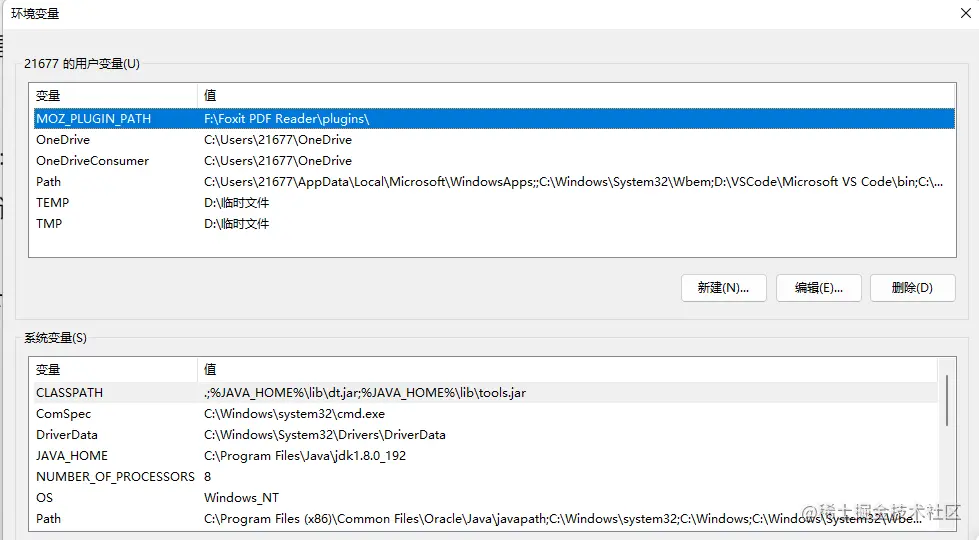Image resolution: width=979 pixels, height=540 pixels.
Task: Select the OneDriveConsumer user variable
Action: [92, 161]
